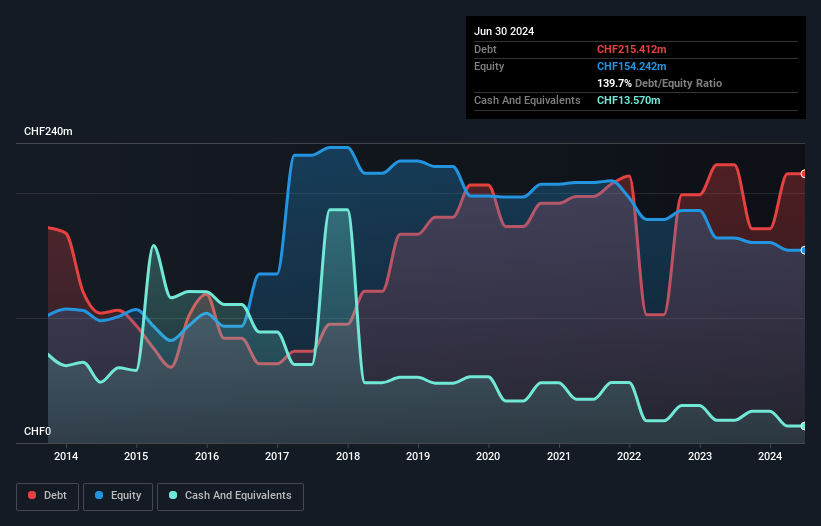Select the teal Cash endpoint marker on chart
Screen dimensions: 821x526
(x=804, y=426)
